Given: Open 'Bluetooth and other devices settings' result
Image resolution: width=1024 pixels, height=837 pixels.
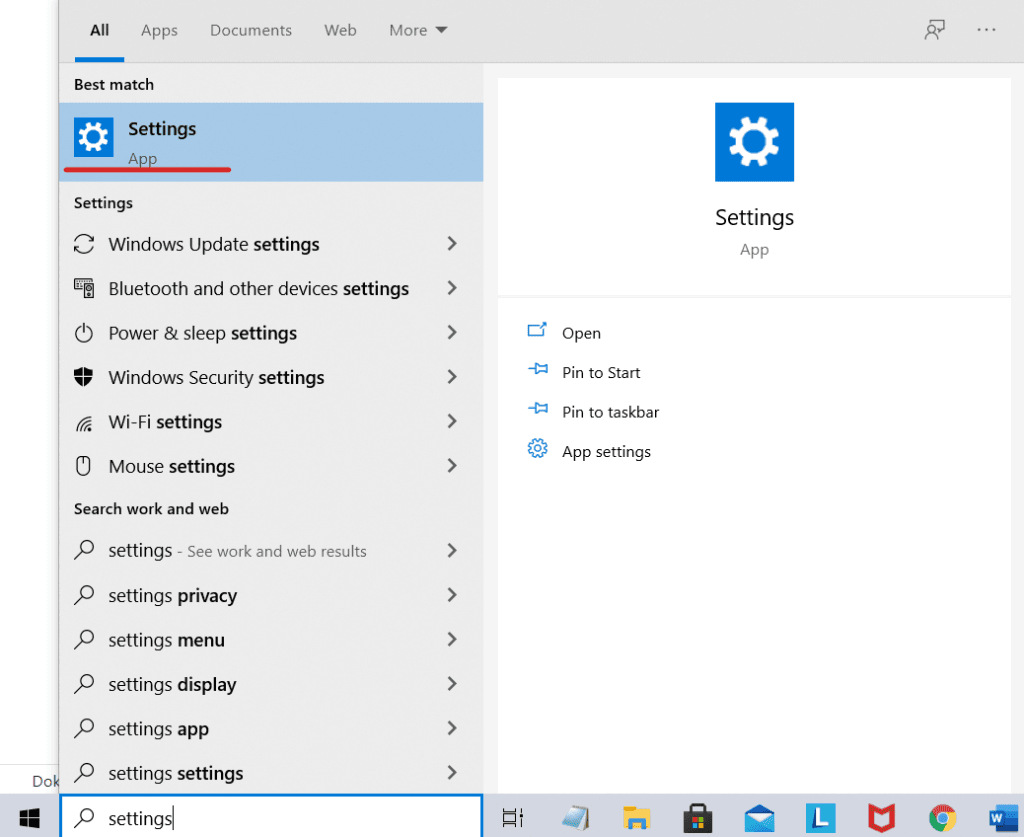Looking at the screenshot, I should click(x=271, y=289).
